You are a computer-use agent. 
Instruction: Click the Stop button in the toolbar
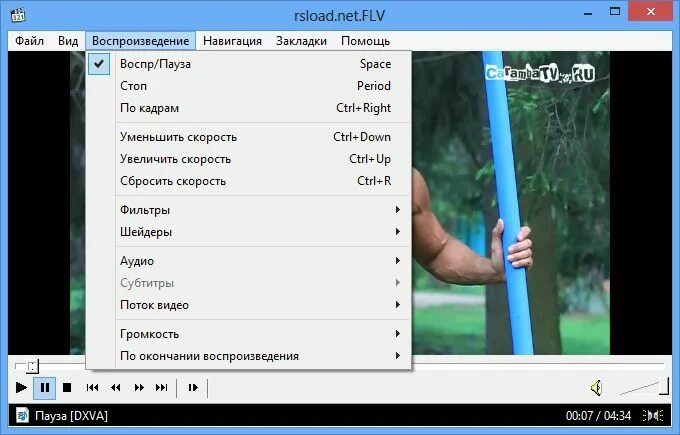(x=67, y=387)
